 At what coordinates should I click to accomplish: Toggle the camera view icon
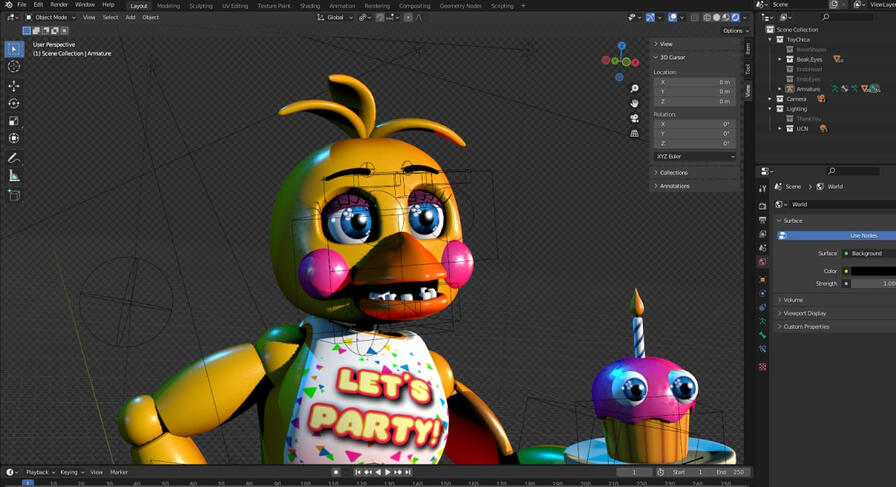[634, 118]
